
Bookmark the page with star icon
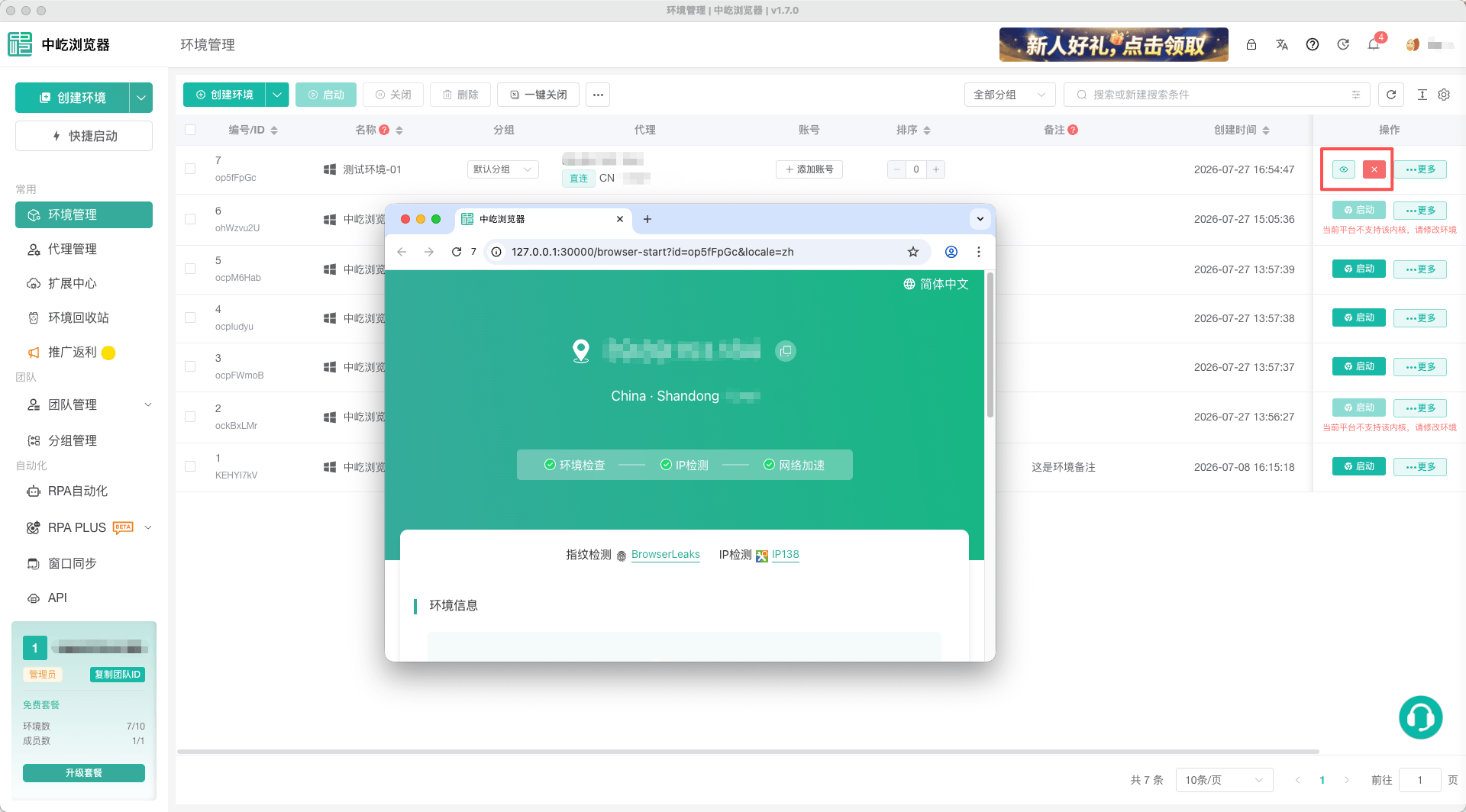(x=913, y=252)
